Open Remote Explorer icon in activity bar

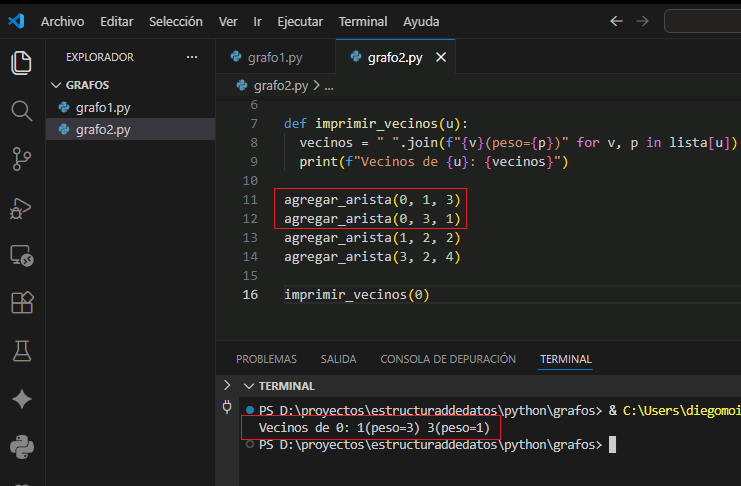tap(21, 255)
